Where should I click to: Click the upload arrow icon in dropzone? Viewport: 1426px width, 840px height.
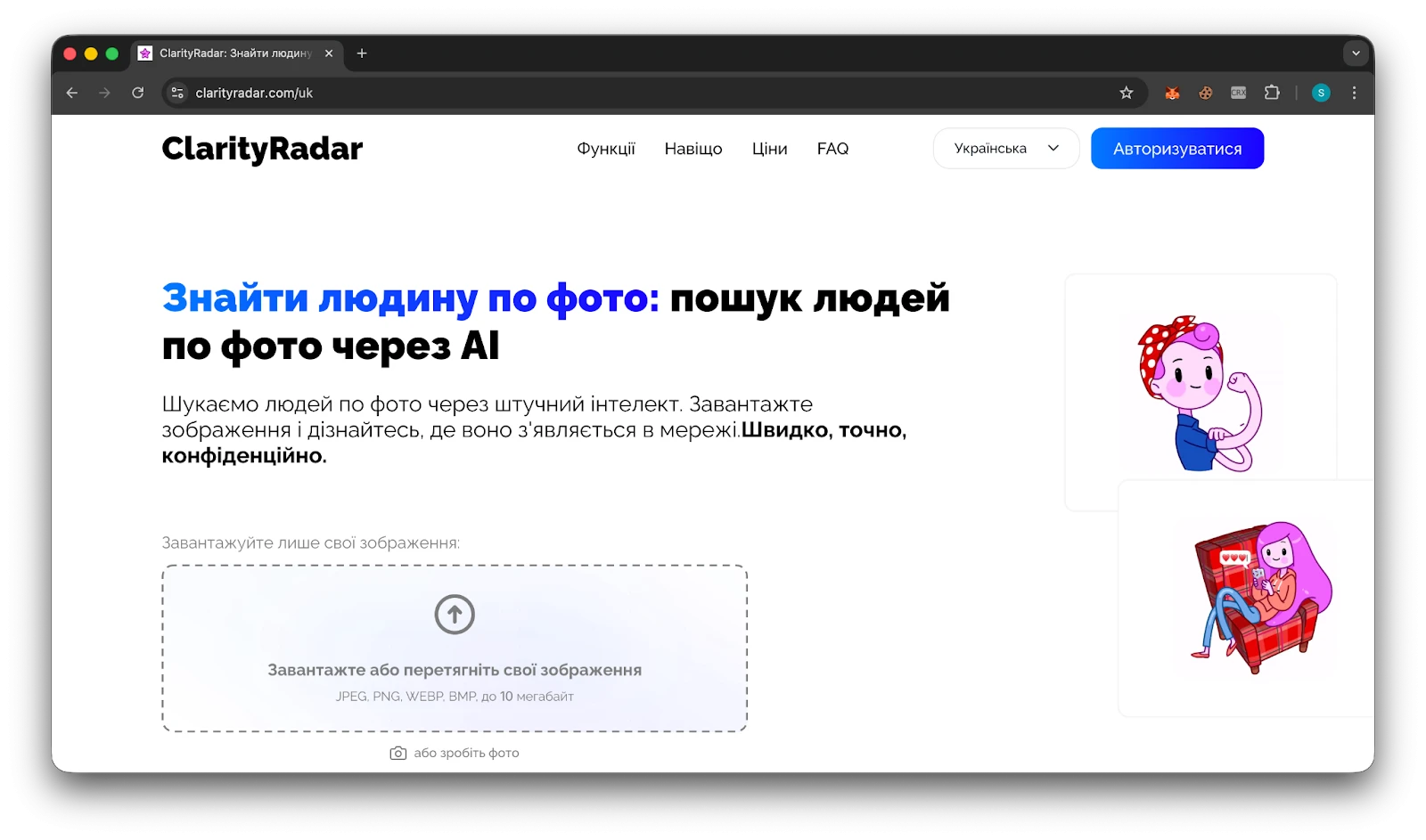(455, 614)
